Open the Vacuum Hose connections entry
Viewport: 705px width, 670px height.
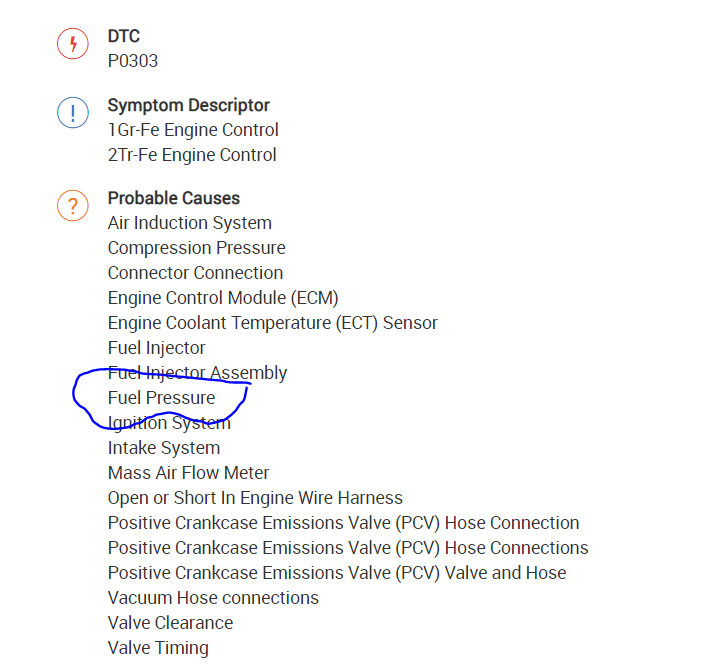tap(213, 598)
